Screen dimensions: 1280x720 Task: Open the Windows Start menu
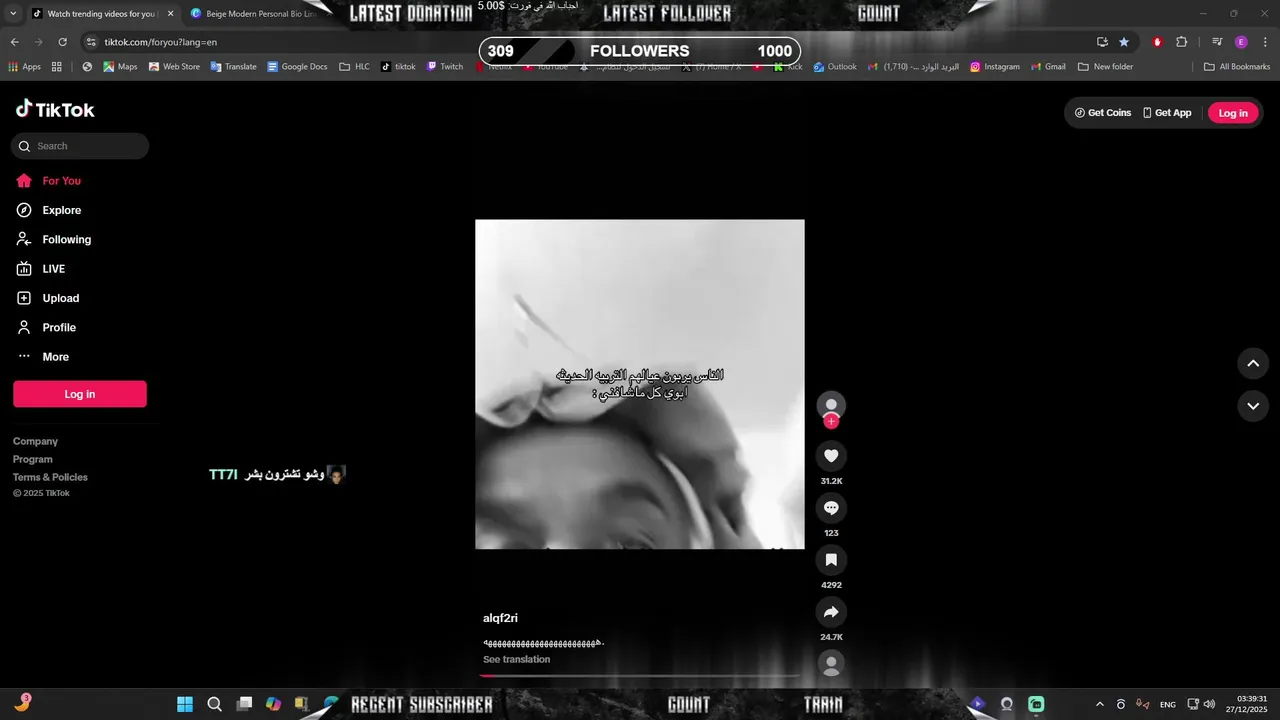click(x=185, y=704)
